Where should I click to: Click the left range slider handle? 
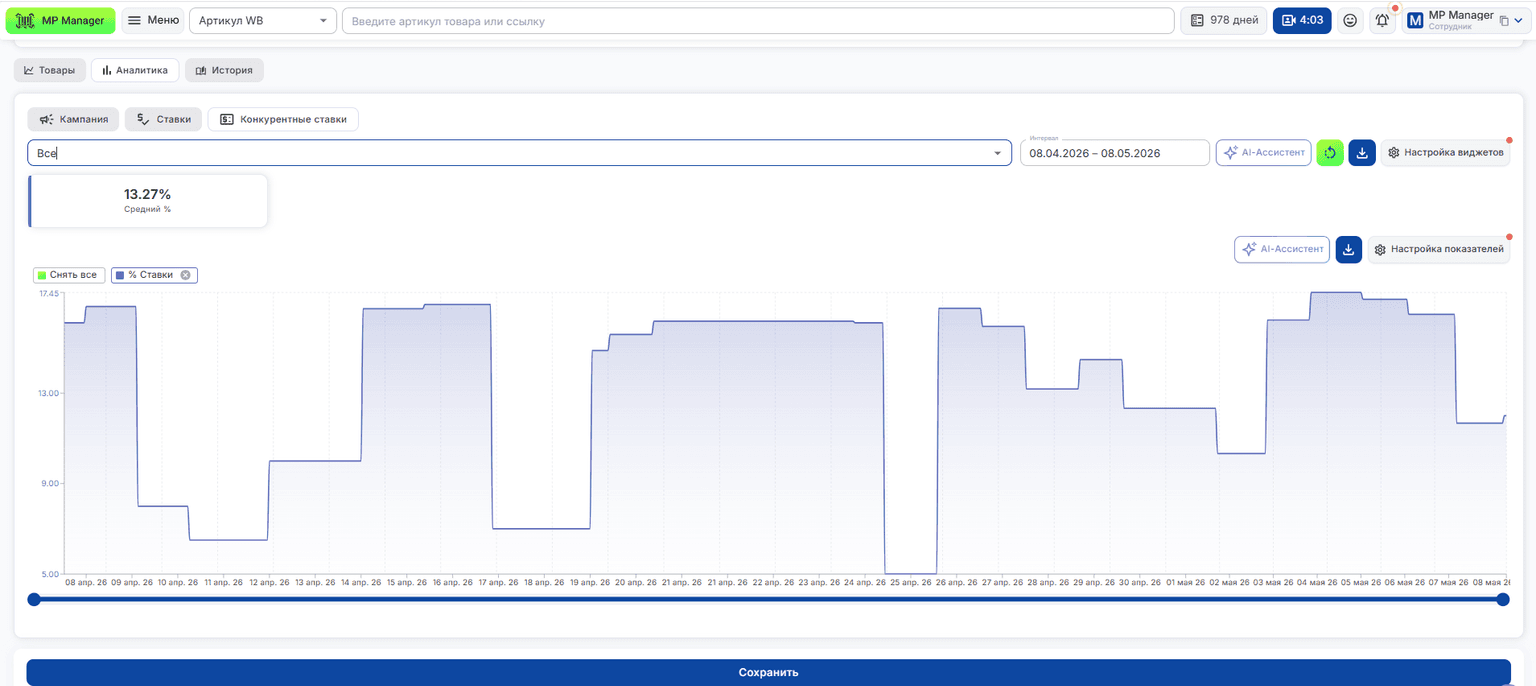coord(34,599)
